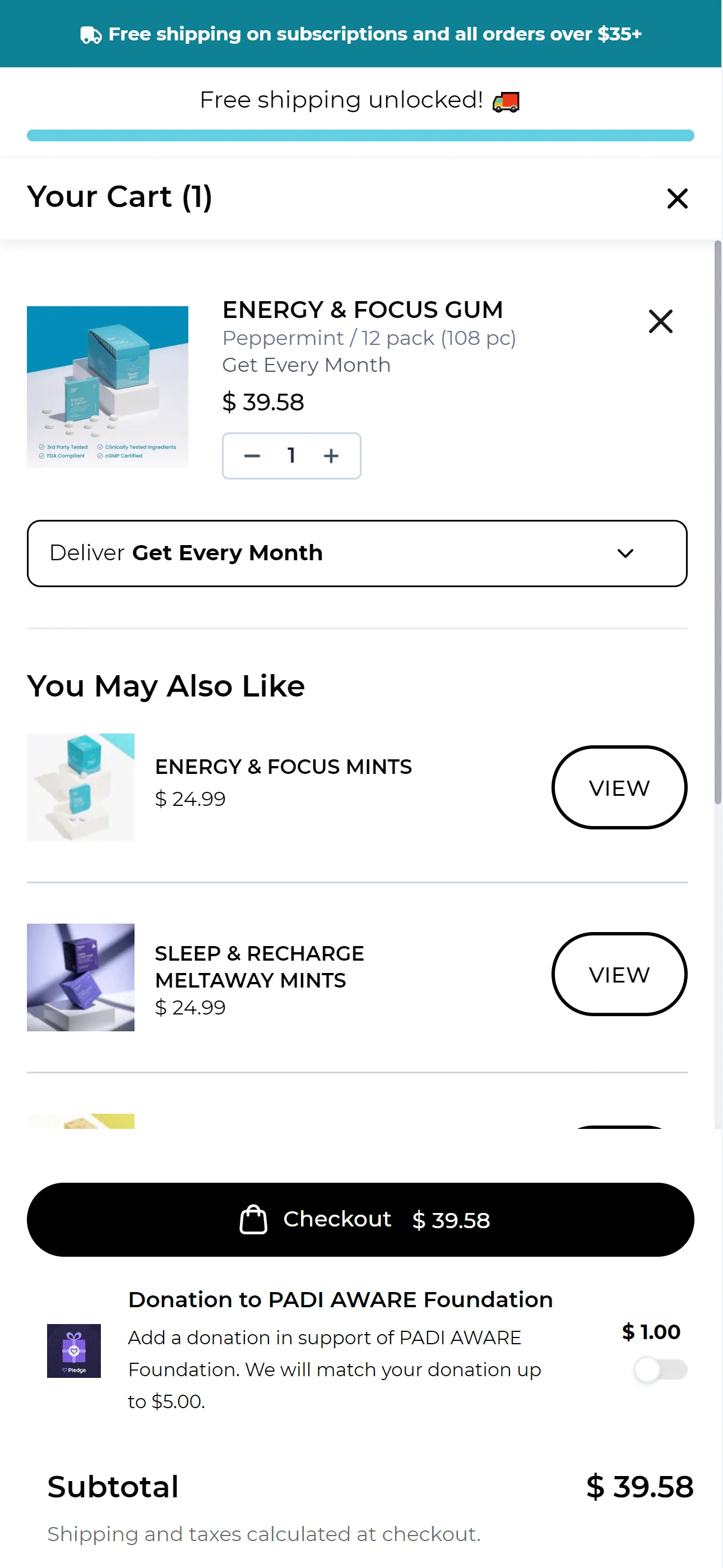Viewport: 723px width, 1568px height.
Task: Click the red truck emoji beside unlocked message
Action: click(506, 102)
